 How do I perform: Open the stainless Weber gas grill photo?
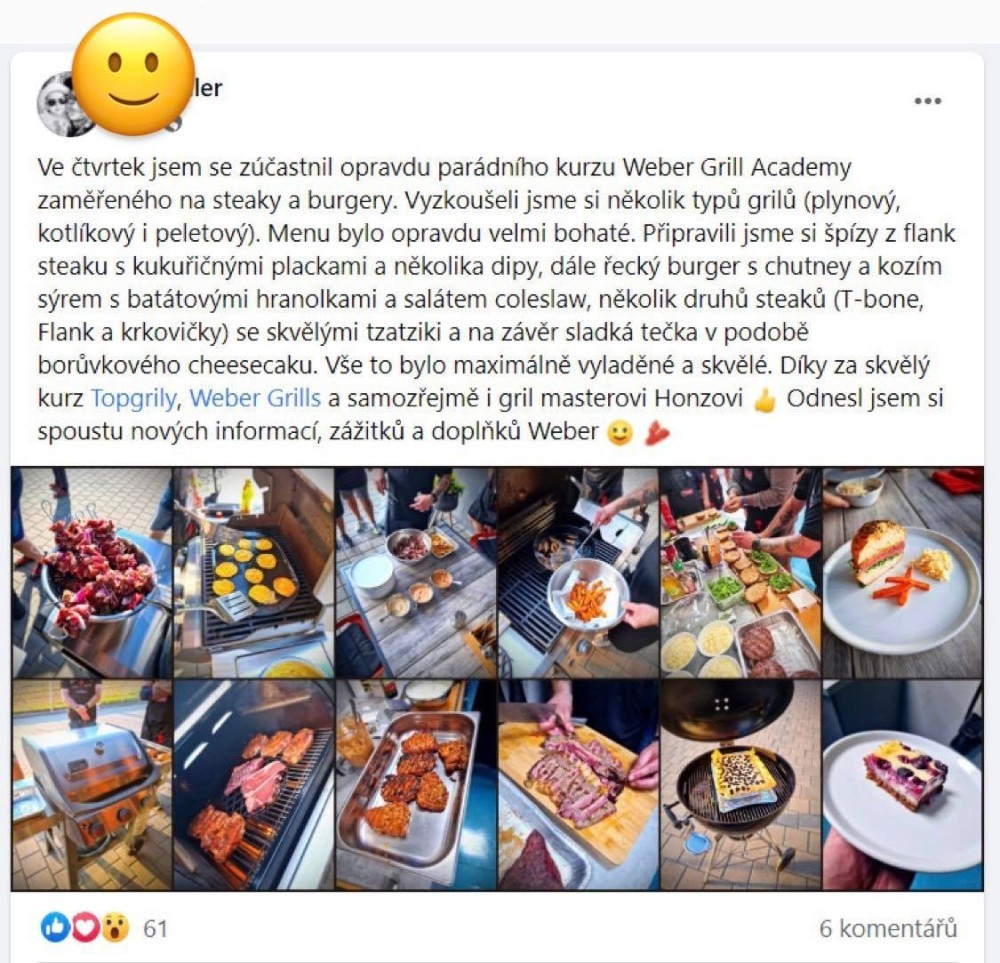pos(92,785)
